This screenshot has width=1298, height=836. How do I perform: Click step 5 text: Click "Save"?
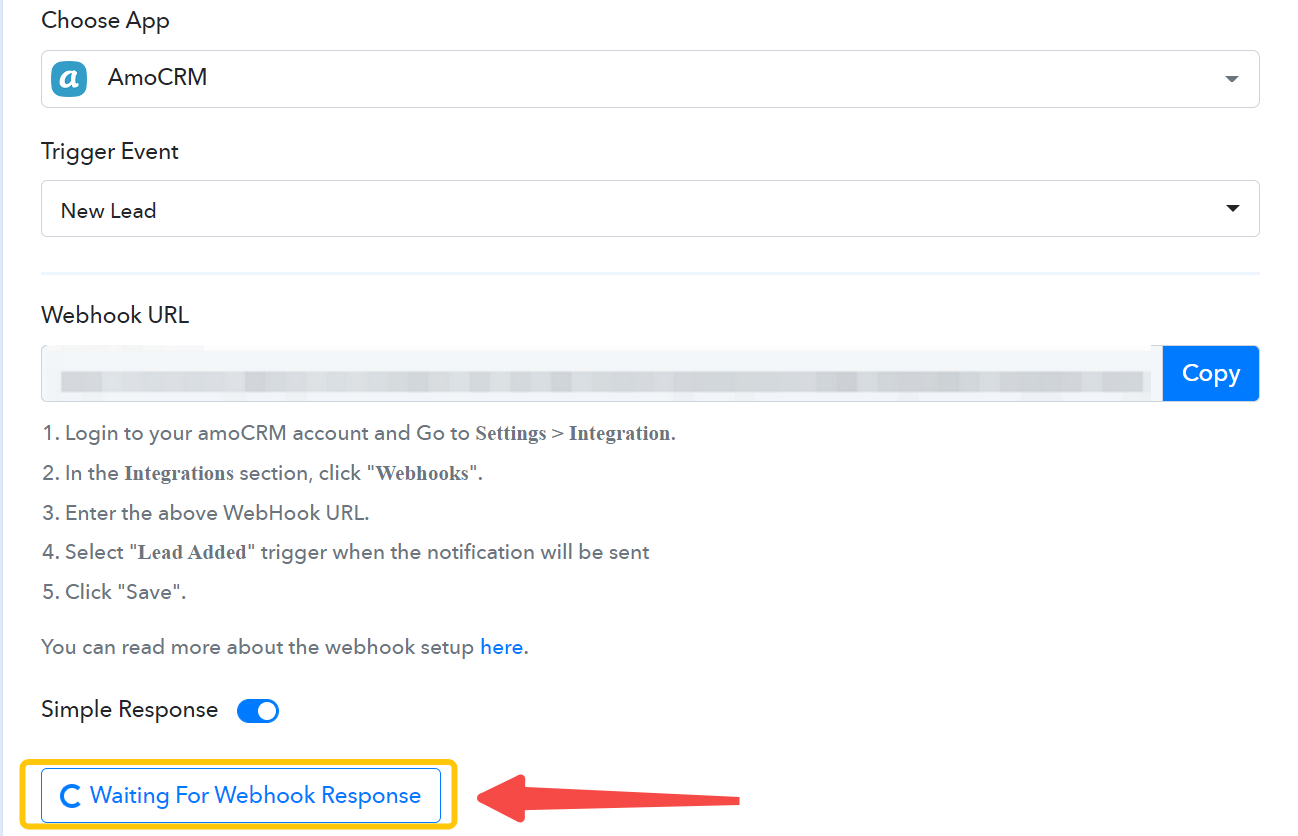(x=114, y=592)
